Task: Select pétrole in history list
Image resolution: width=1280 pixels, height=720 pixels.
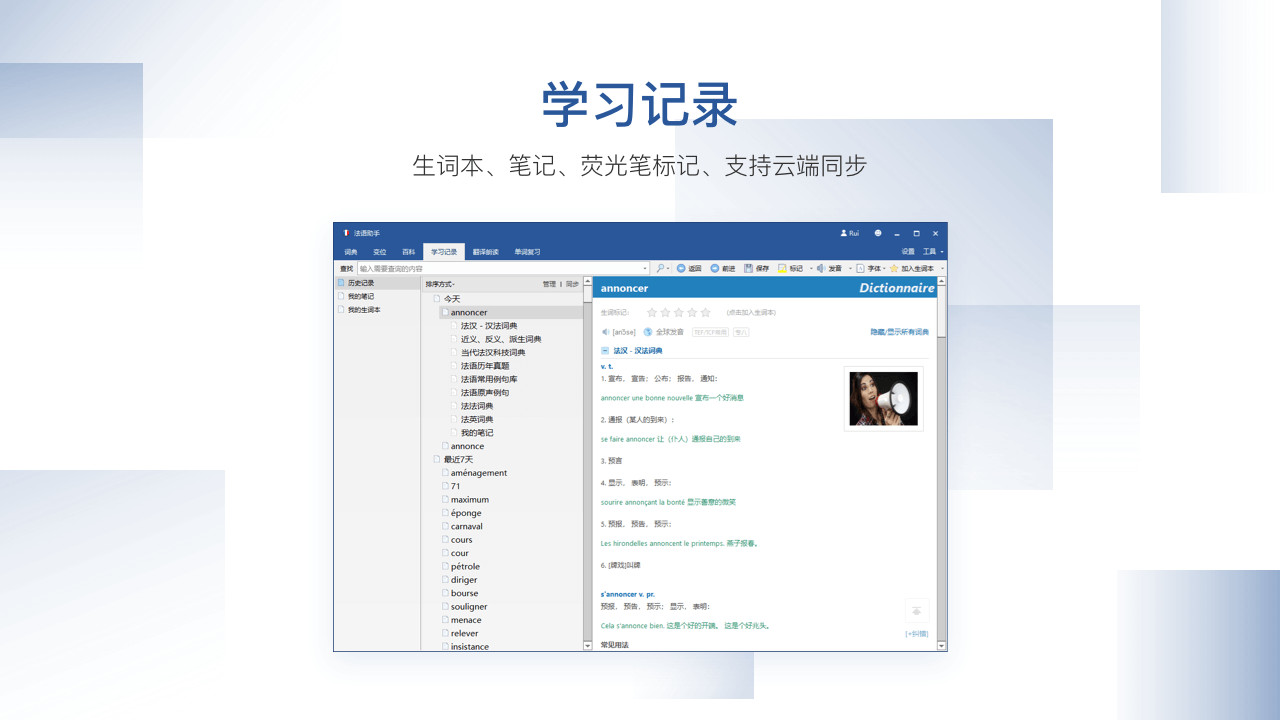Action: (x=465, y=566)
